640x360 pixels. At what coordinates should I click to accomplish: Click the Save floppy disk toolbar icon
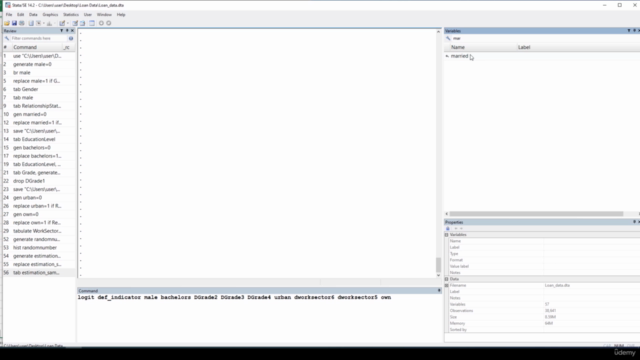tap(14, 23)
